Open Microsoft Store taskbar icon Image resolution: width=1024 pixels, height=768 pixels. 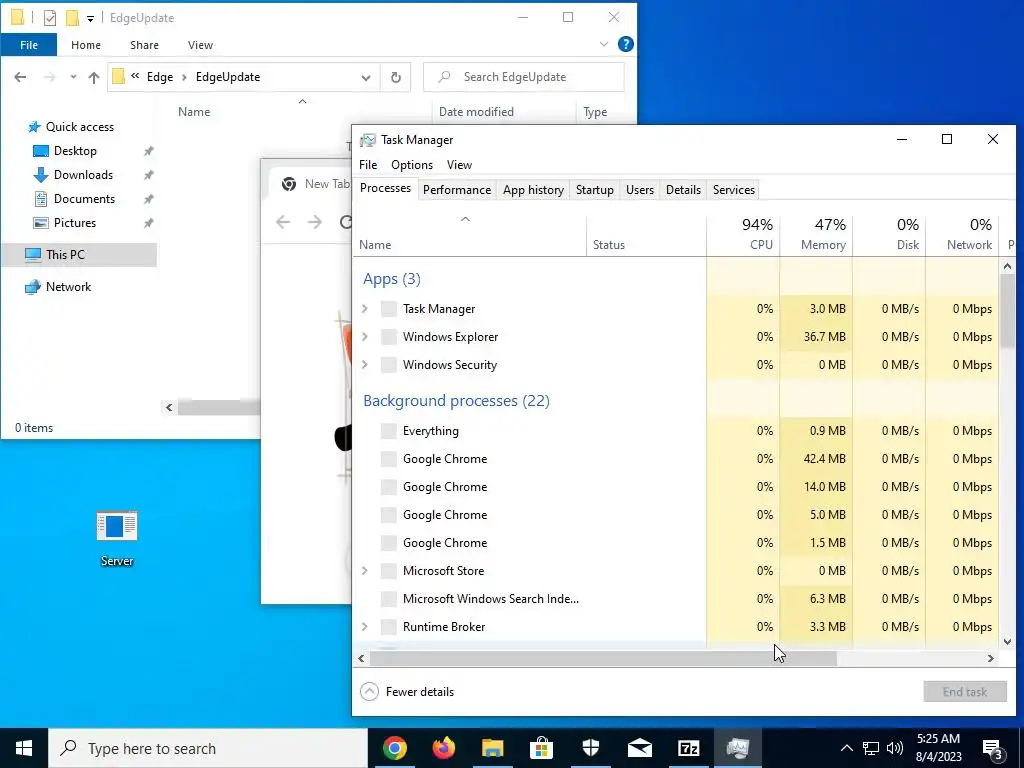click(x=541, y=748)
